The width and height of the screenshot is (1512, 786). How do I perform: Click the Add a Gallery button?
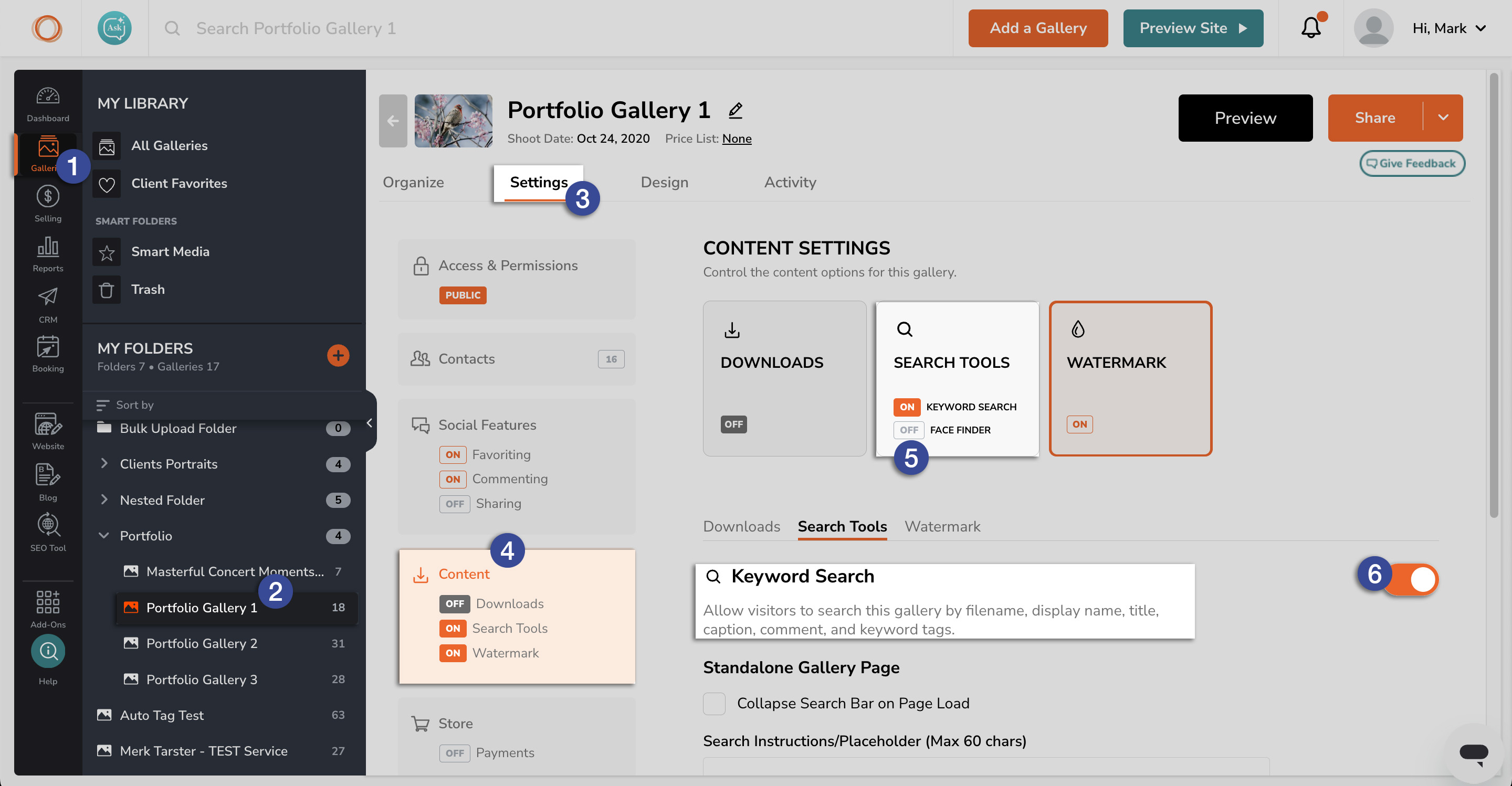click(1038, 28)
